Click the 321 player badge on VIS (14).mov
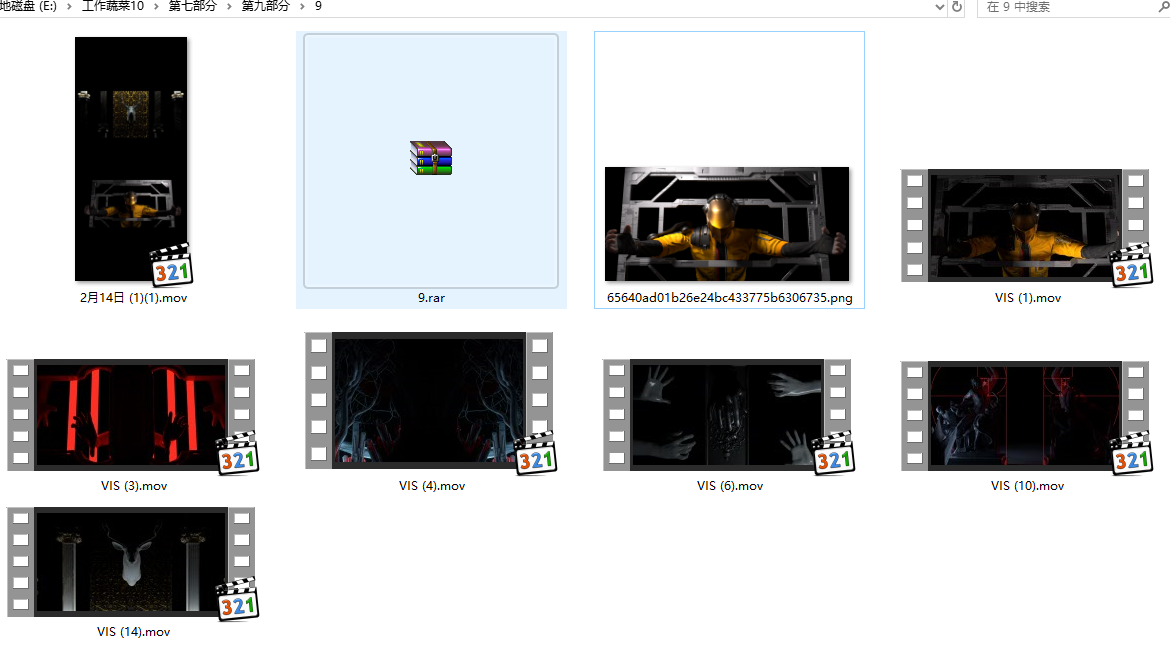1170x650 pixels. tap(238, 599)
